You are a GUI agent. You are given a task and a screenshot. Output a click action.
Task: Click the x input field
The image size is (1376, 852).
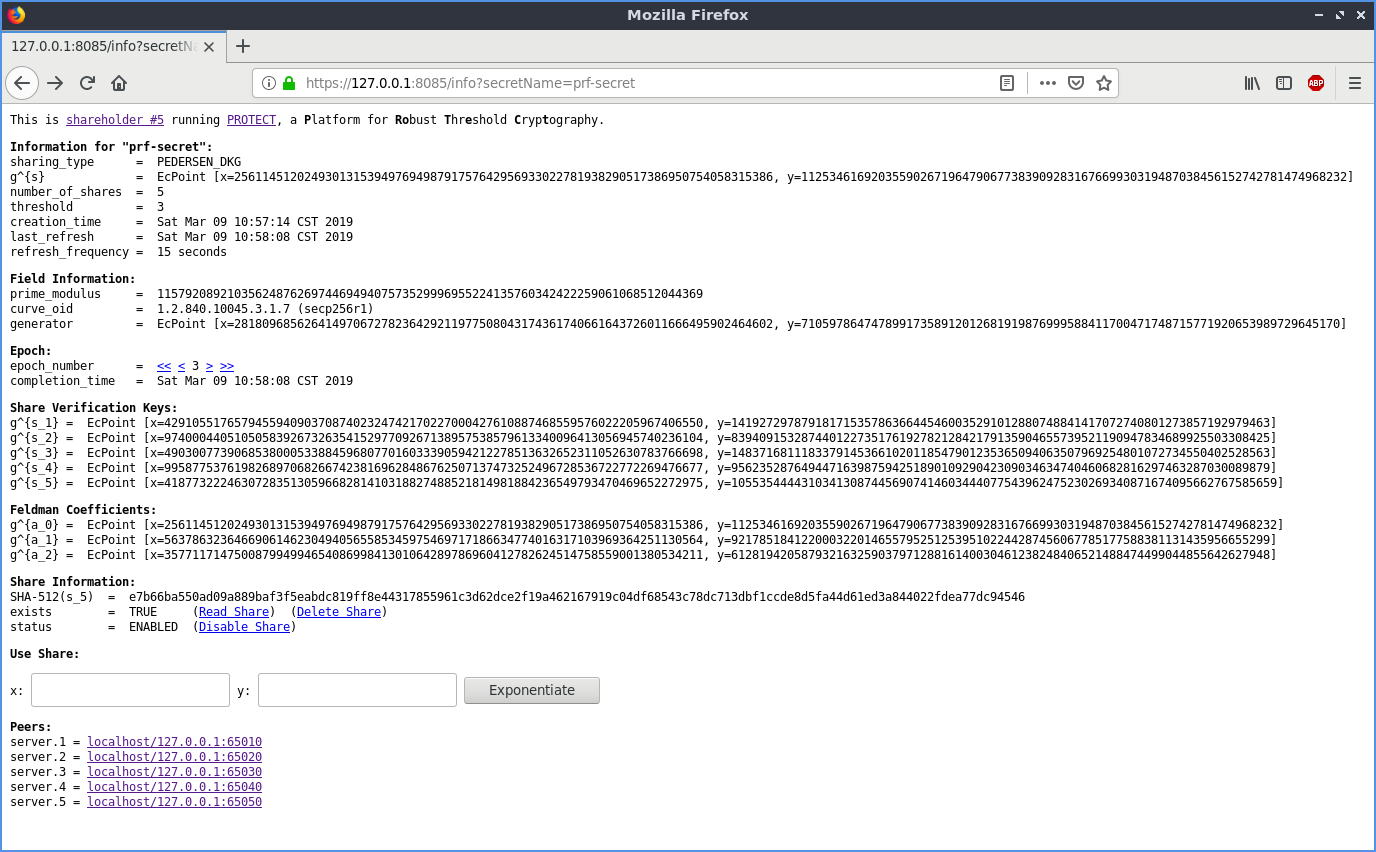point(130,690)
